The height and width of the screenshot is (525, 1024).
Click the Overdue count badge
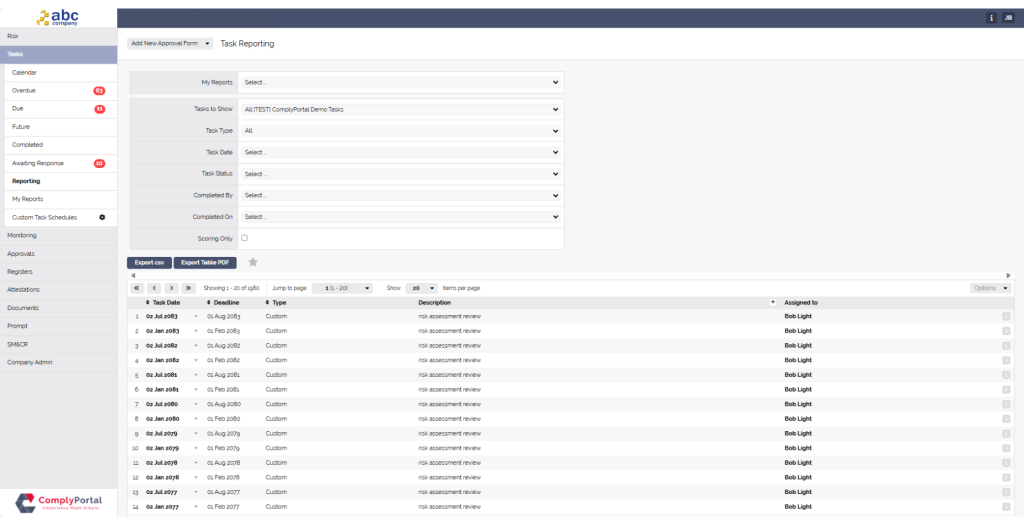coord(99,91)
